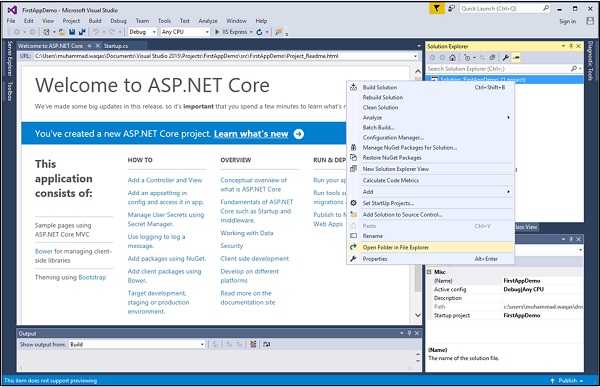
Task: Click the New Project icon in toolbar
Action: pos(46,32)
